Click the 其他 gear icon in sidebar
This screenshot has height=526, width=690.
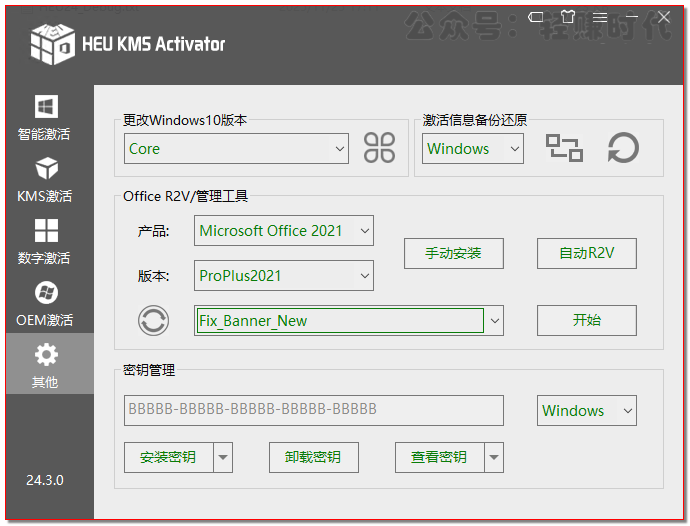click(46, 355)
